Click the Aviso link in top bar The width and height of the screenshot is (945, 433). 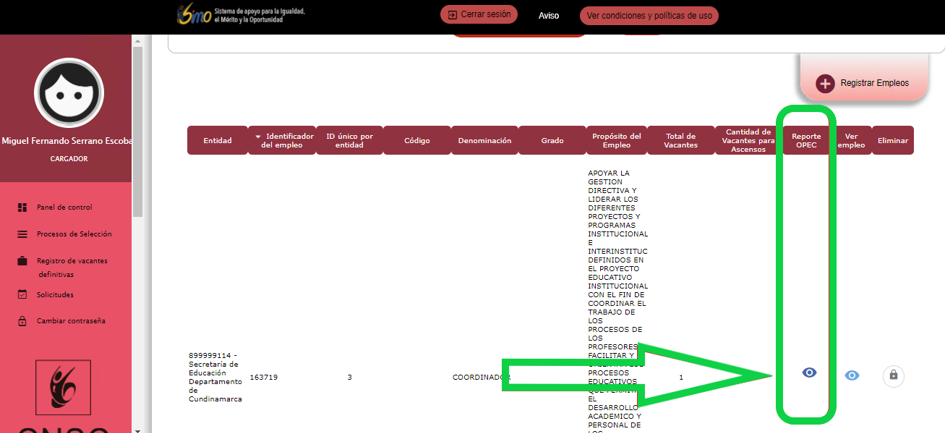pyautogui.click(x=548, y=16)
